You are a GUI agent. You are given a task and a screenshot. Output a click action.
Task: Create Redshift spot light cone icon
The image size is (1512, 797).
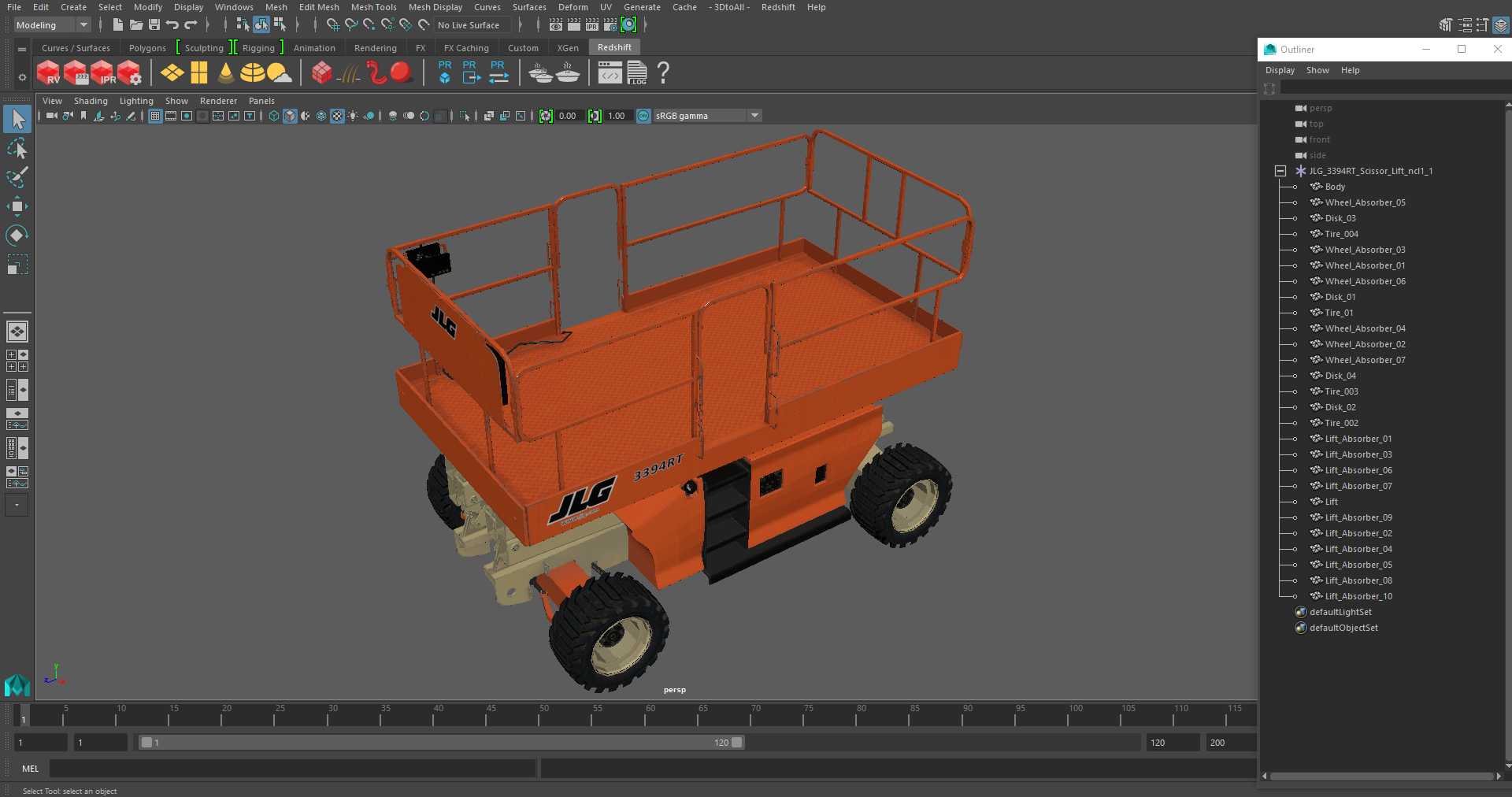(226, 73)
